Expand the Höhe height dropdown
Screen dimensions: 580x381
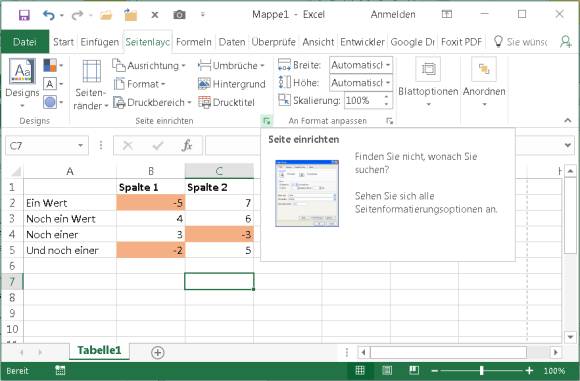coord(388,83)
